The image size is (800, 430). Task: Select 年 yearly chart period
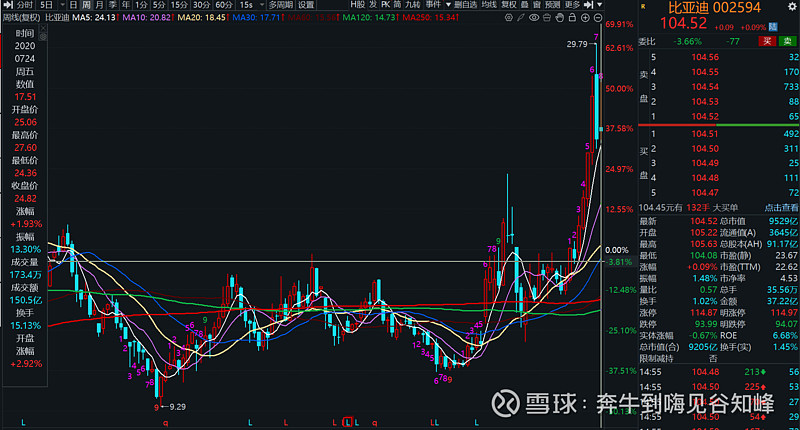(126, 5)
